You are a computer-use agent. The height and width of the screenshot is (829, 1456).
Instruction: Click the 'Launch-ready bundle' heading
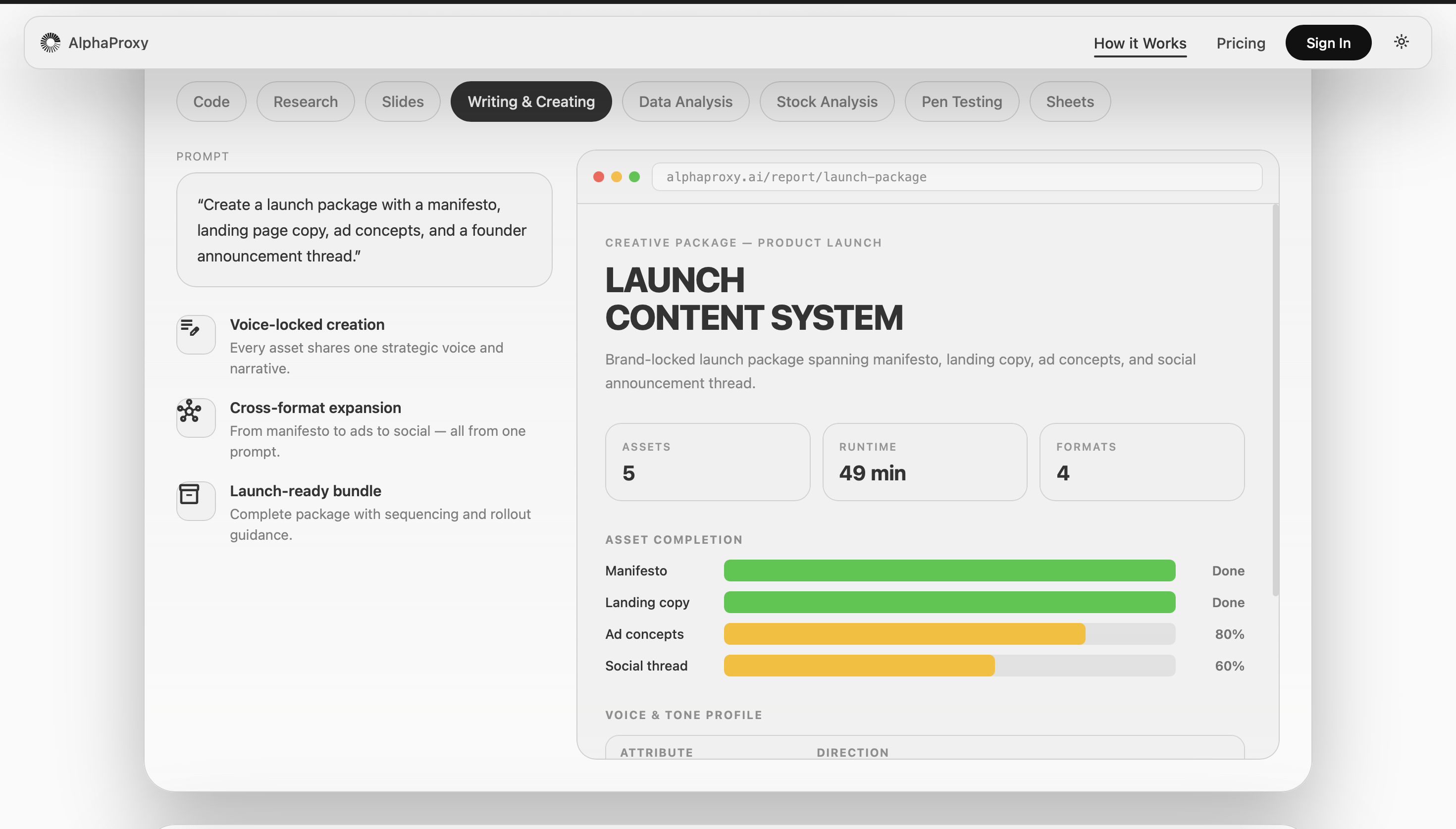pyautogui.click(x=305, y=491)
